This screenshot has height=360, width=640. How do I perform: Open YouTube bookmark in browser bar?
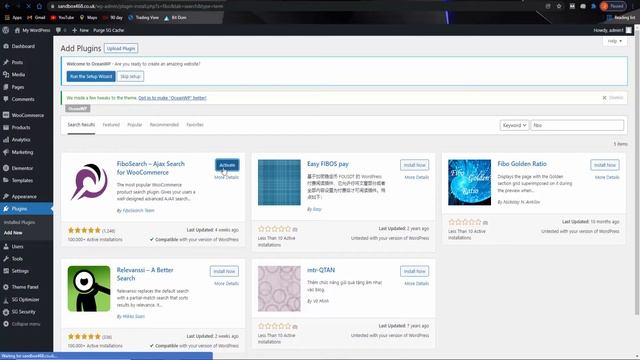(62, 18)
